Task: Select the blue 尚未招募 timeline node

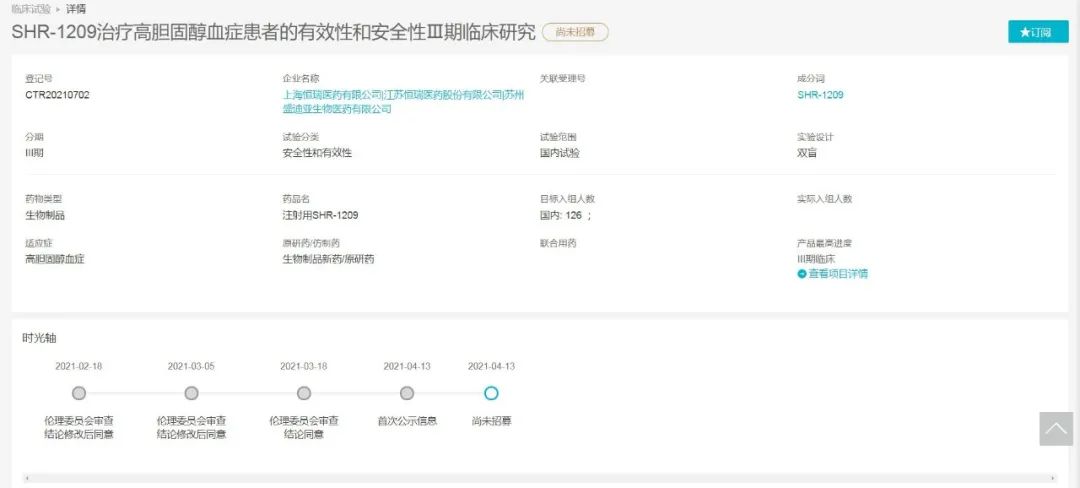Action: coord(491,393)
